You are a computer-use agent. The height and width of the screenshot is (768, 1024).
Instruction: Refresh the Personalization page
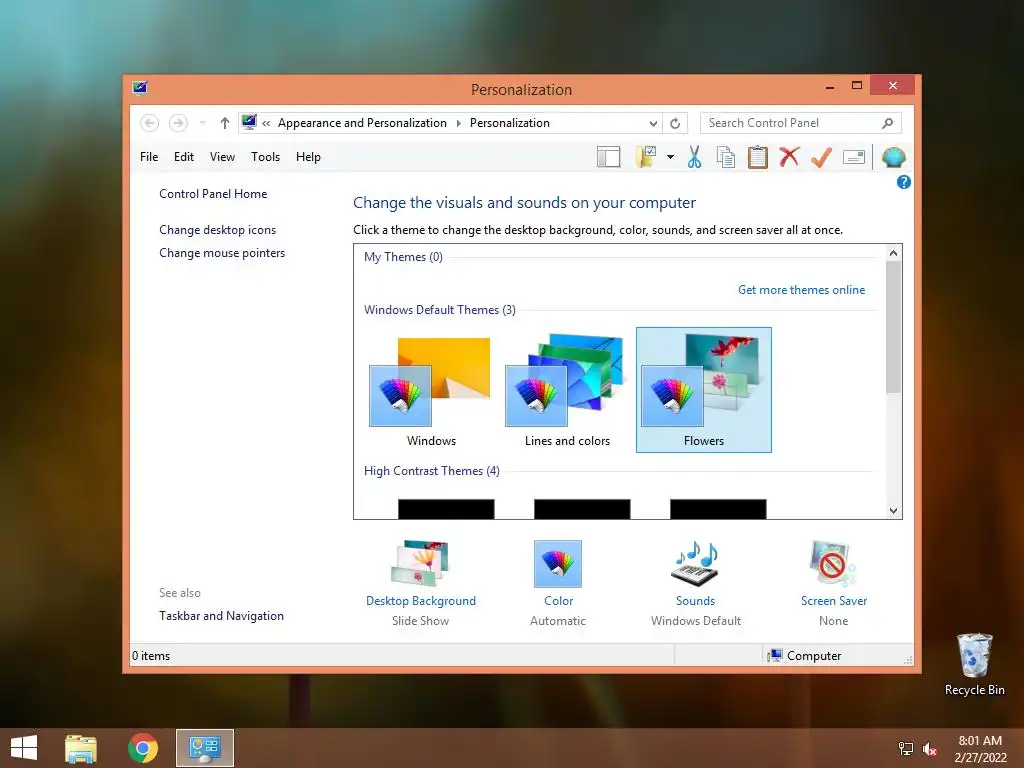pos(675,123)
